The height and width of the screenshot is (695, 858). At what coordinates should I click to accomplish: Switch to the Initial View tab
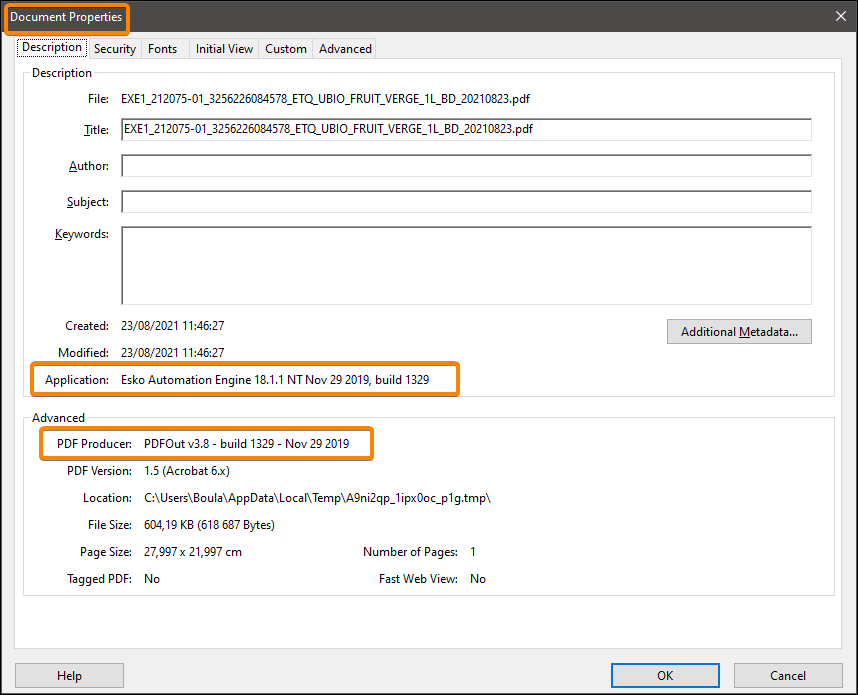(223, 48)
